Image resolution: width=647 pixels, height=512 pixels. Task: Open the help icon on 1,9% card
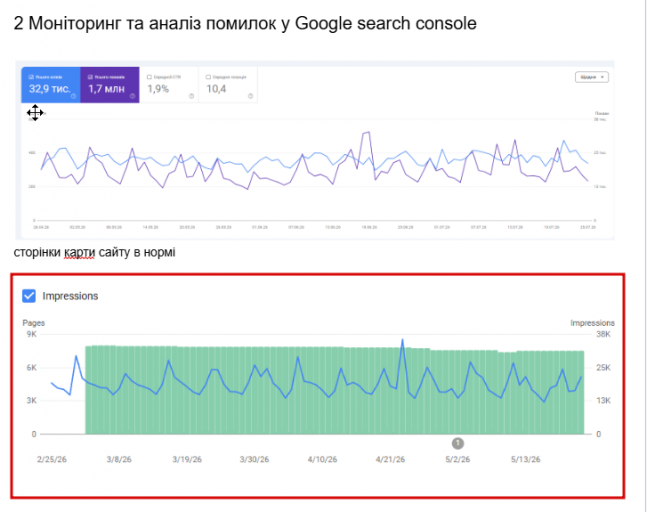(191, 96)
